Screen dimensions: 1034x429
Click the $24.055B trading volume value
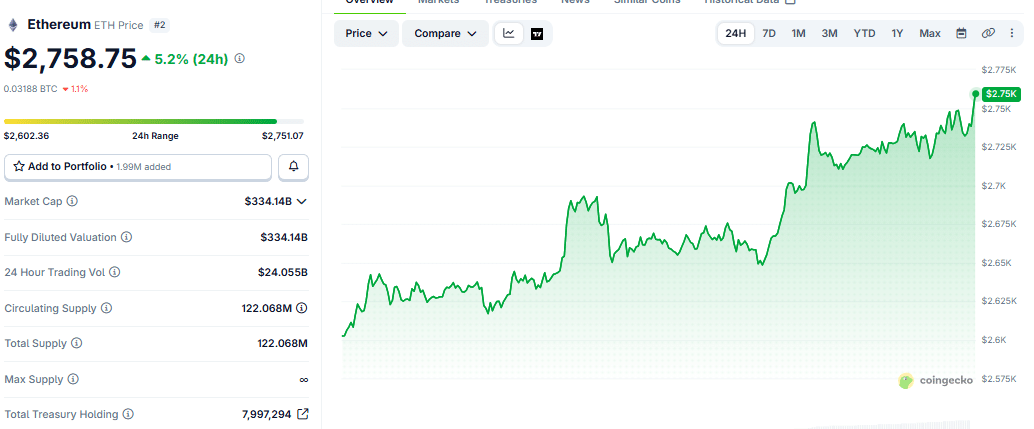click(x=282, y=272)
